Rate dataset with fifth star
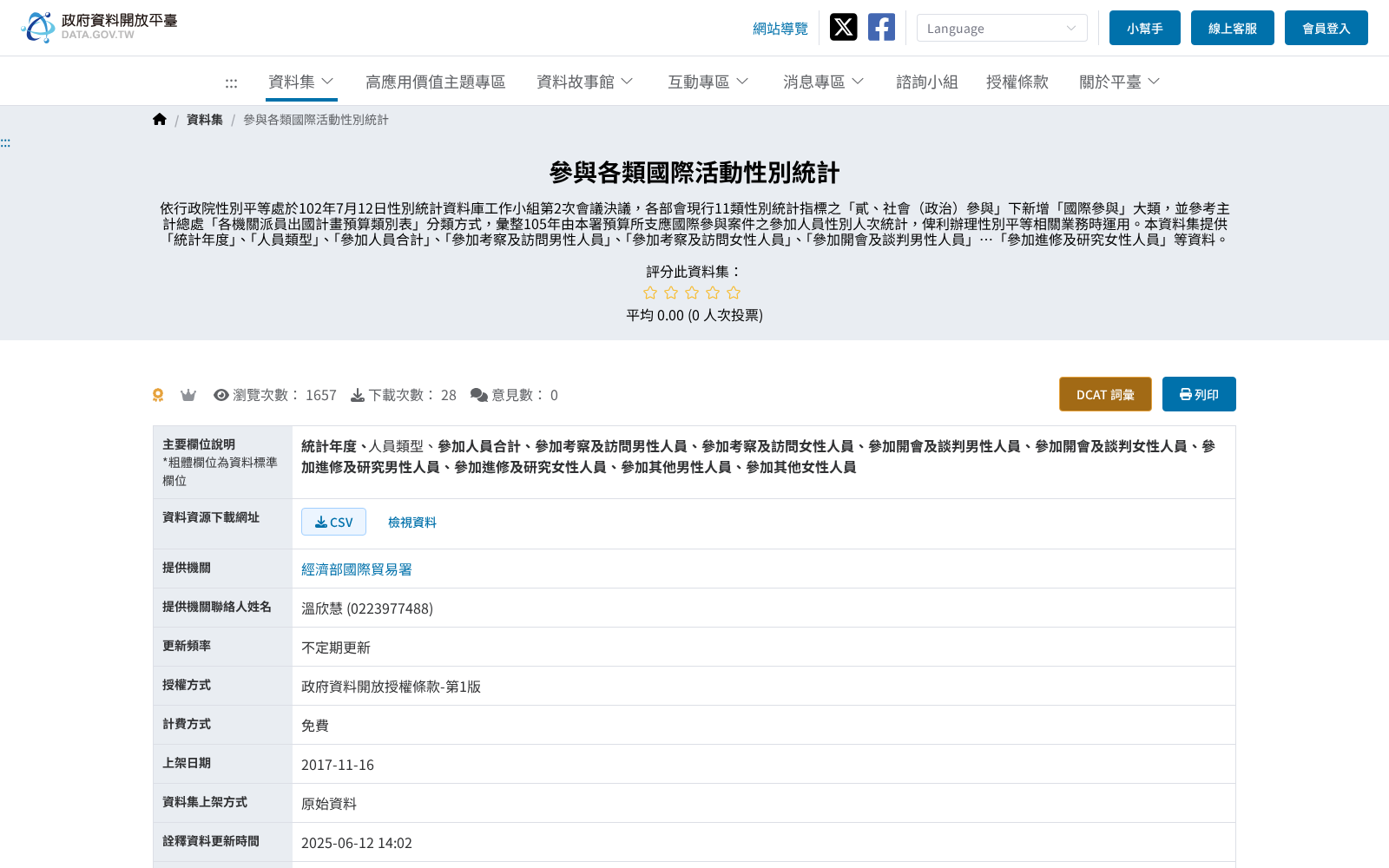This screenshot has width=1389, height=868. [734, 293]
